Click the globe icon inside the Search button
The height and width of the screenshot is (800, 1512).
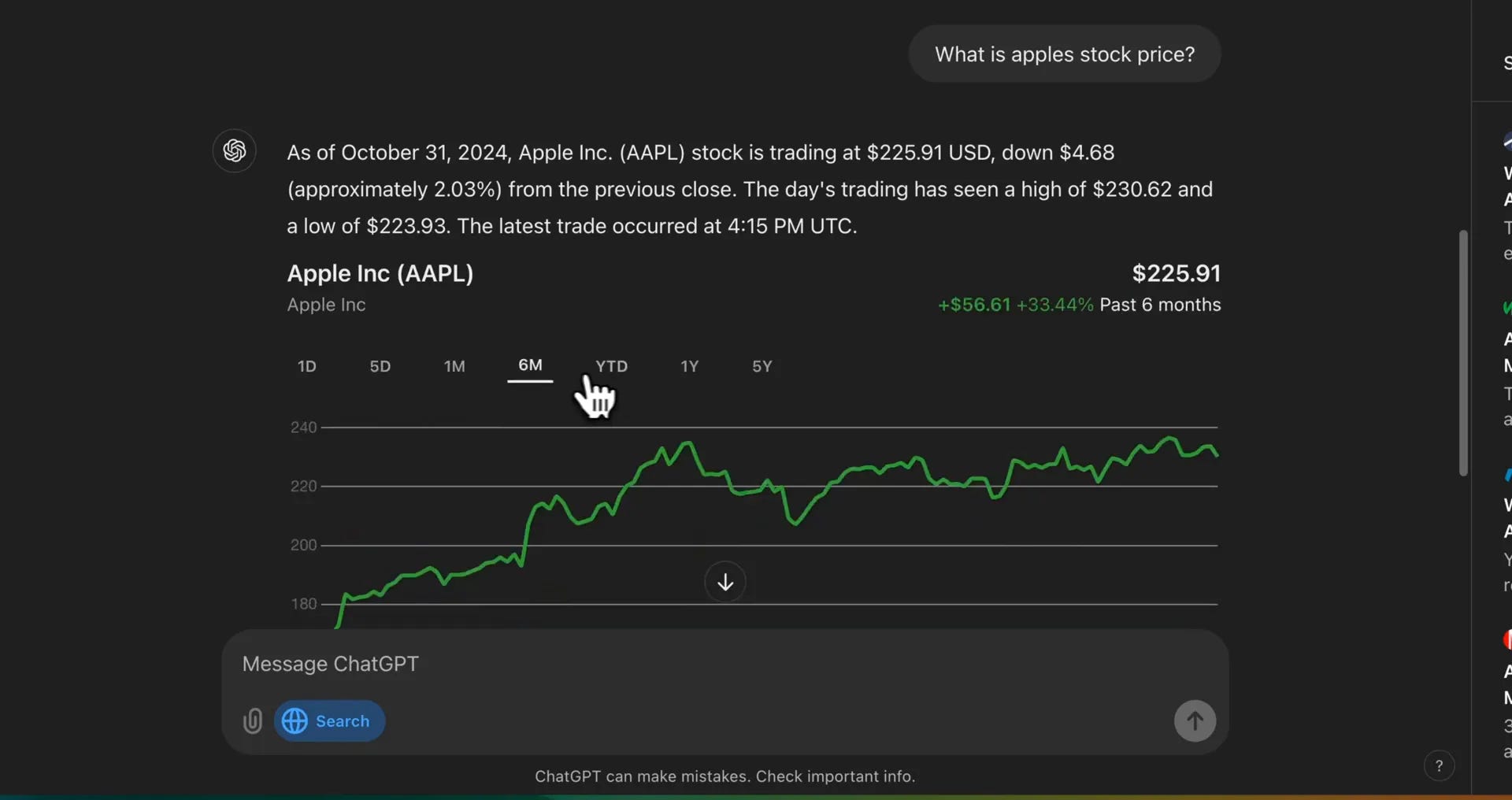295,720
